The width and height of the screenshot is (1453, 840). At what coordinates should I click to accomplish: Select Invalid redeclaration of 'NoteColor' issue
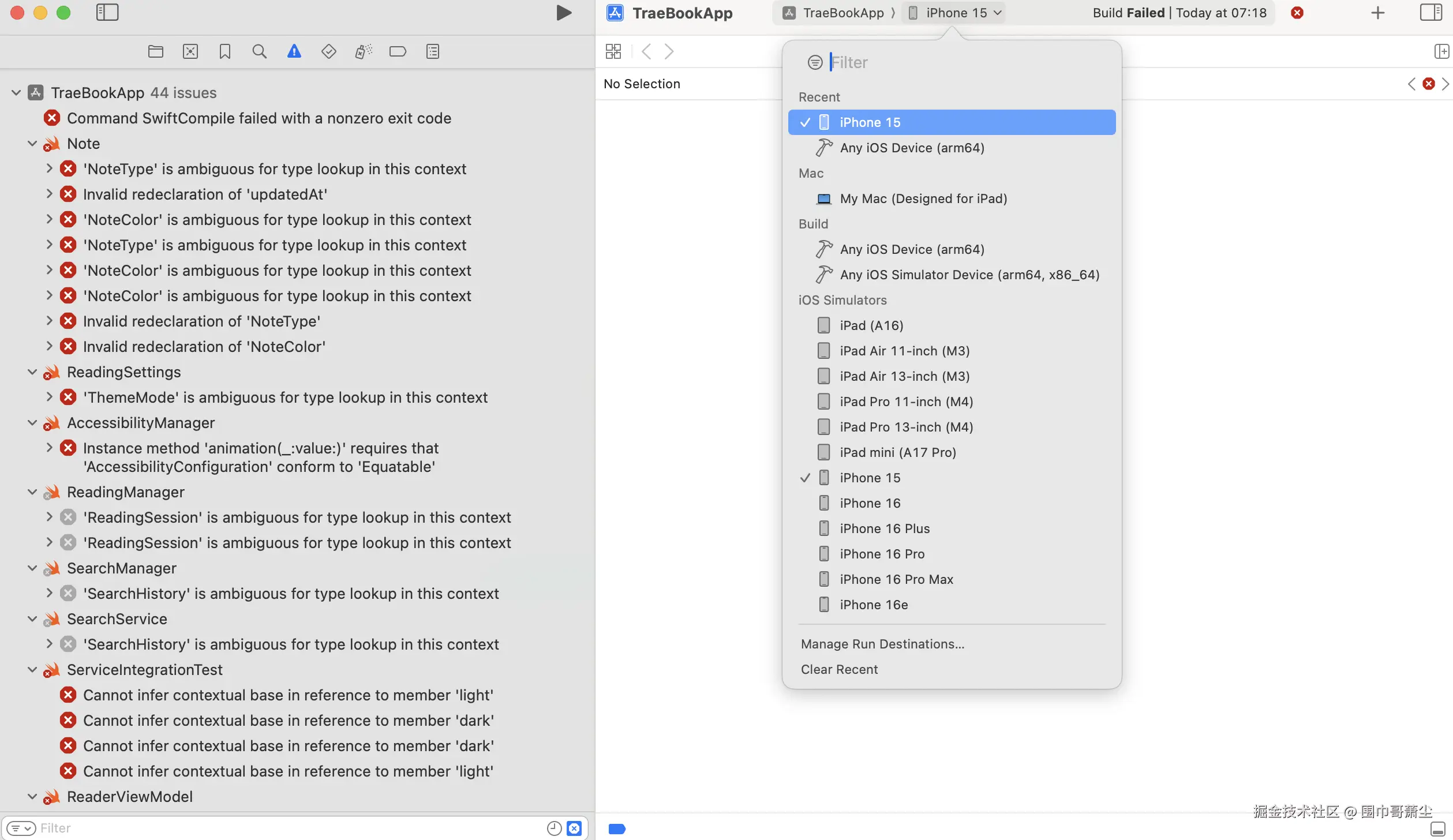pos(204,347)
